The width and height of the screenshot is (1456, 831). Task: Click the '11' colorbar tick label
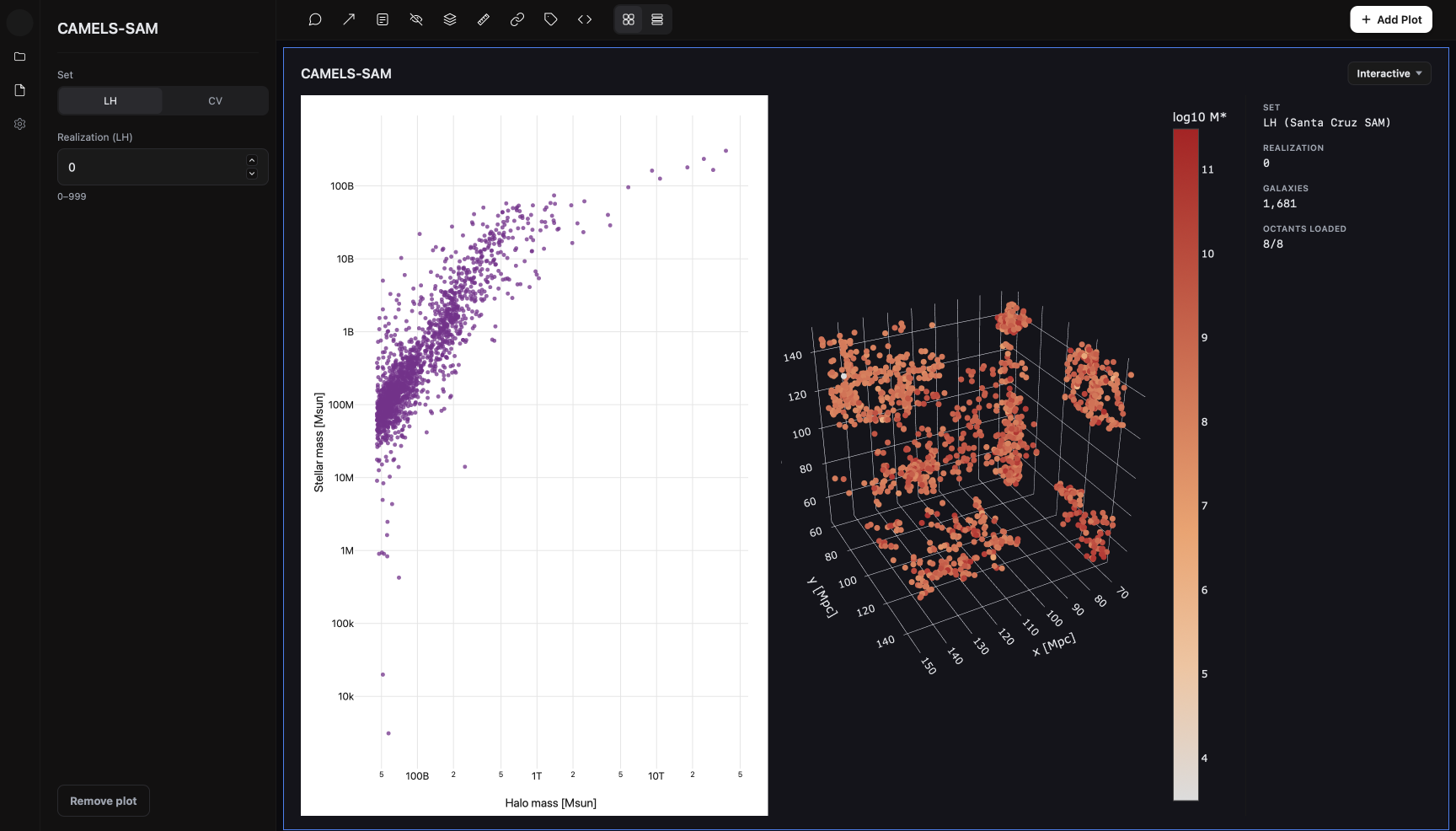(x=1207, y=169)
